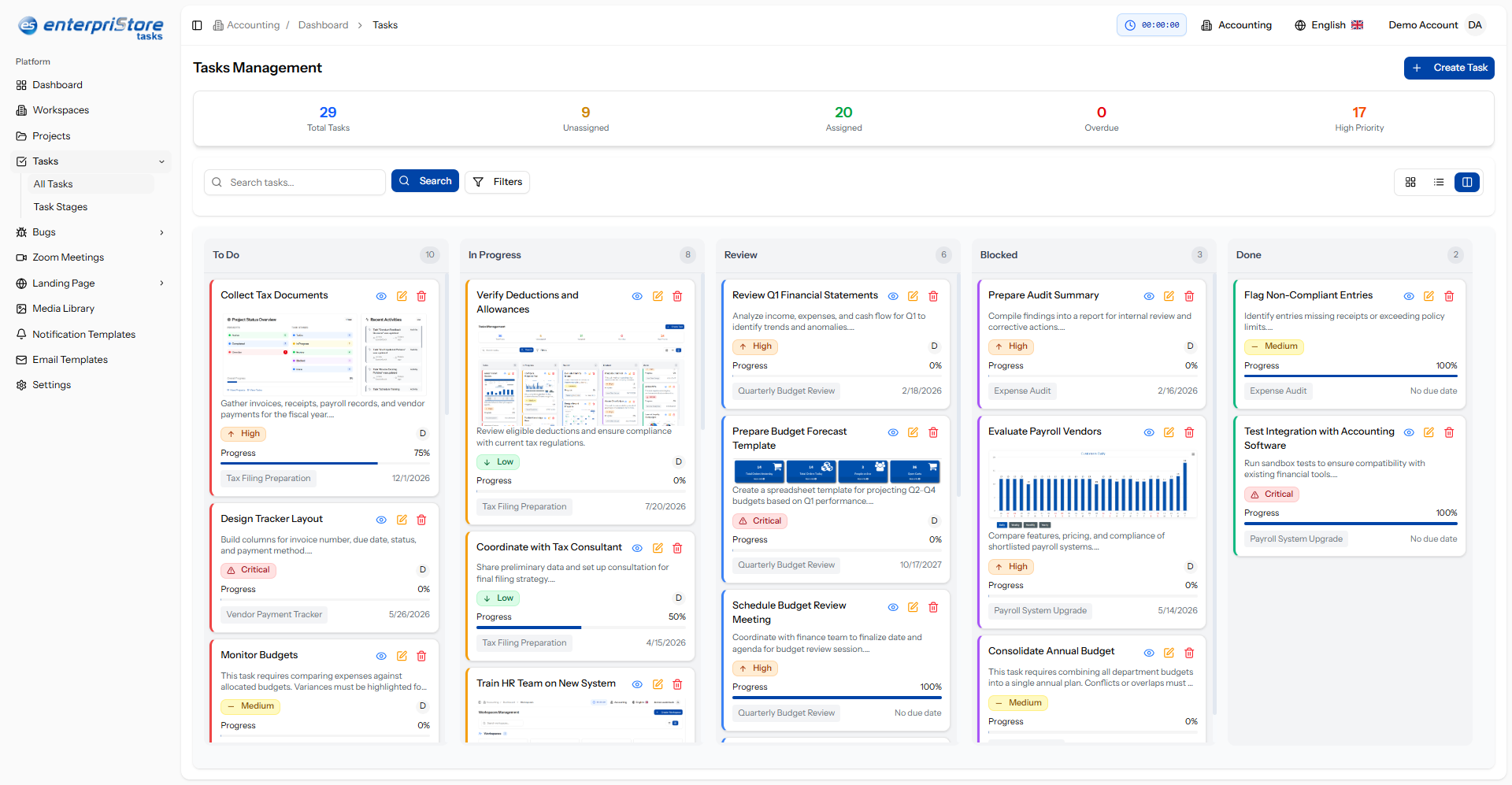Edit the Evaluate Payroll Vendors task
This screenshot has width=1512, height=785.
[x=1169, y=432]
